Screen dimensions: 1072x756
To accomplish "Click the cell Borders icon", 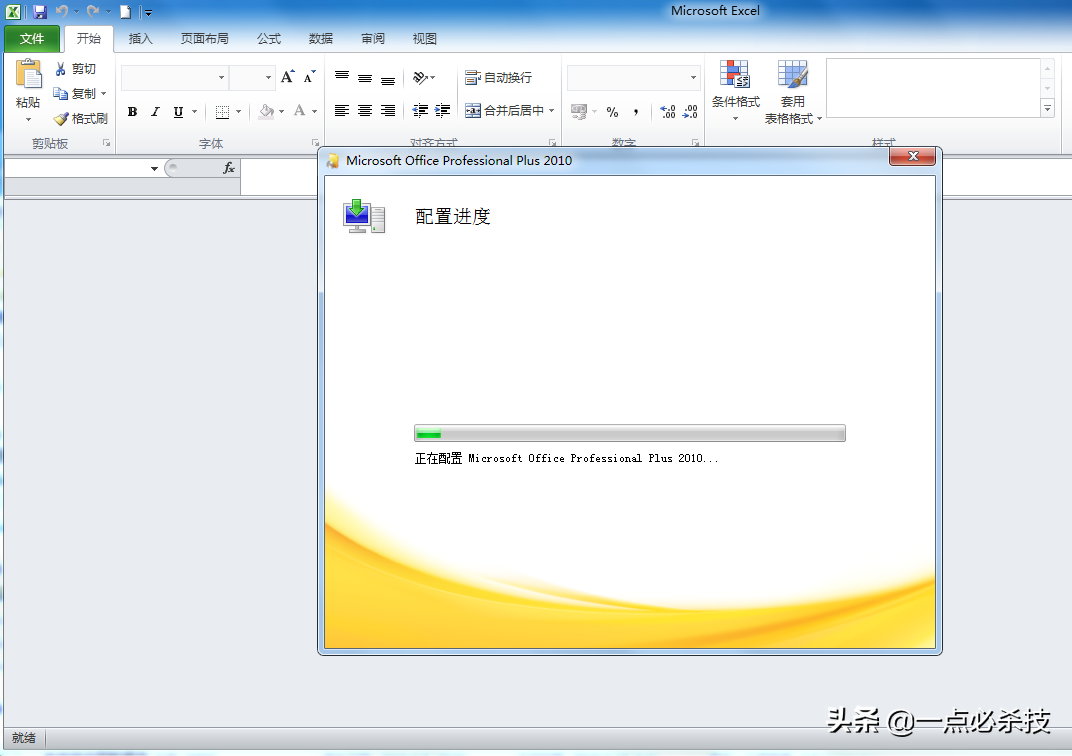I will point(222,111).
